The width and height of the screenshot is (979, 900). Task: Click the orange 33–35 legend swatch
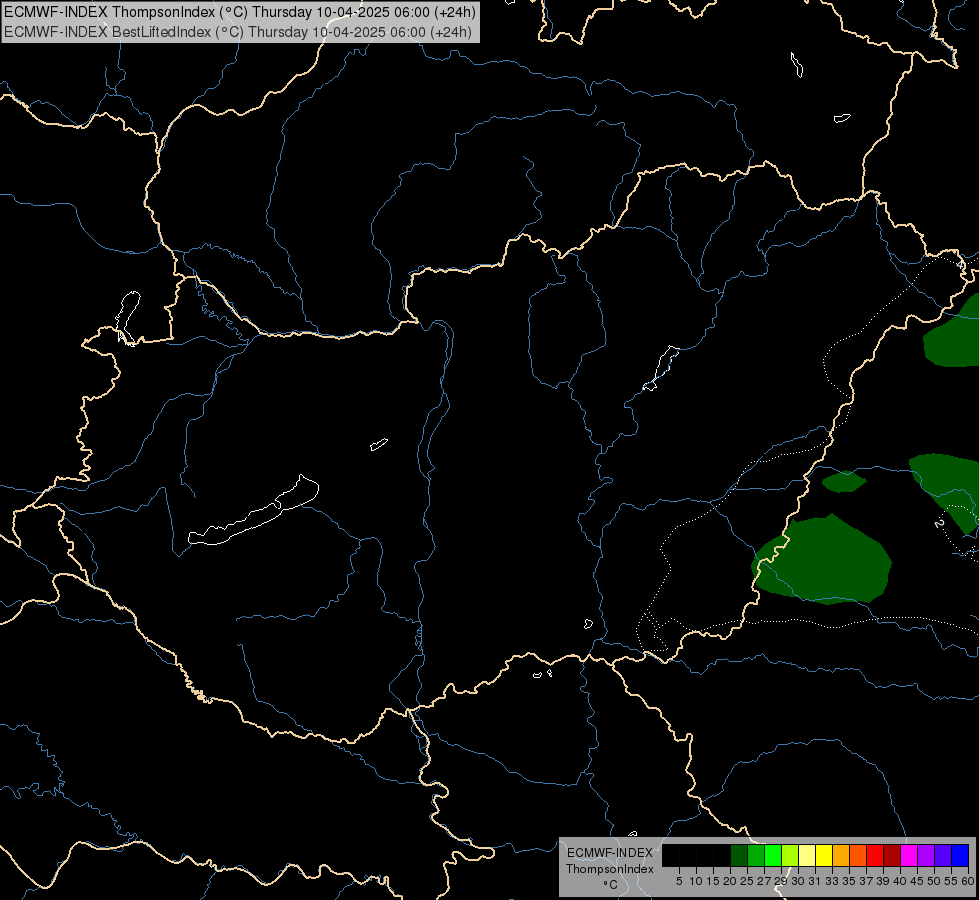coord(841,856)
